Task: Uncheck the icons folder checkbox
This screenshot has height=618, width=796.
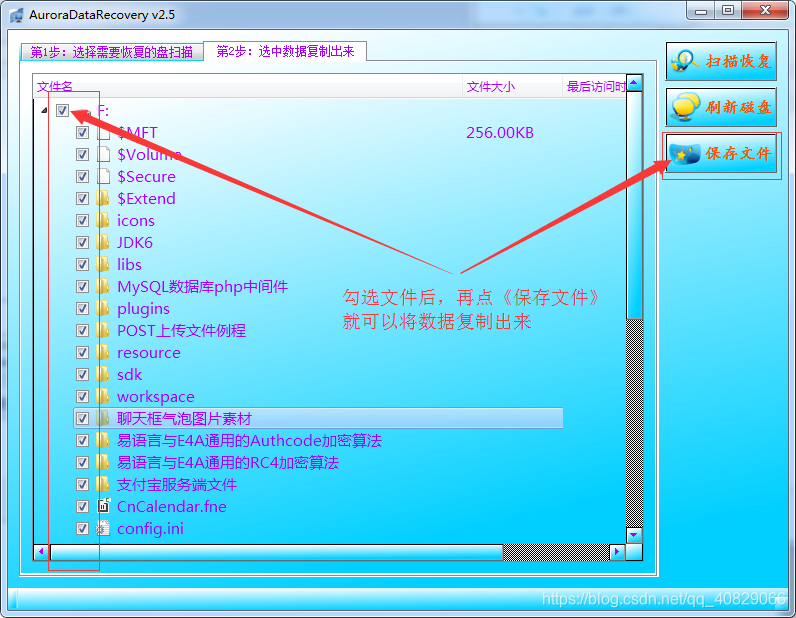Action: 82,220
